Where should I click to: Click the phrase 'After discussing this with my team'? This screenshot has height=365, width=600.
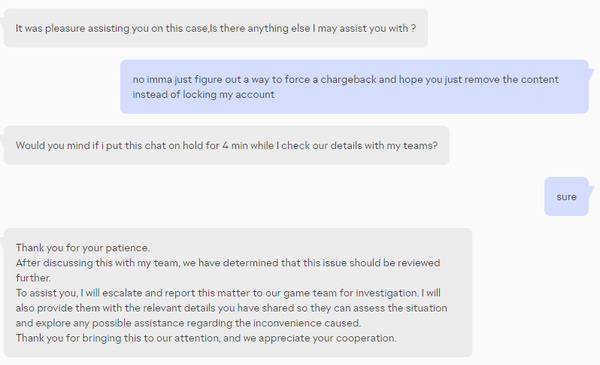pyautogui.click(x=97, y=263)
